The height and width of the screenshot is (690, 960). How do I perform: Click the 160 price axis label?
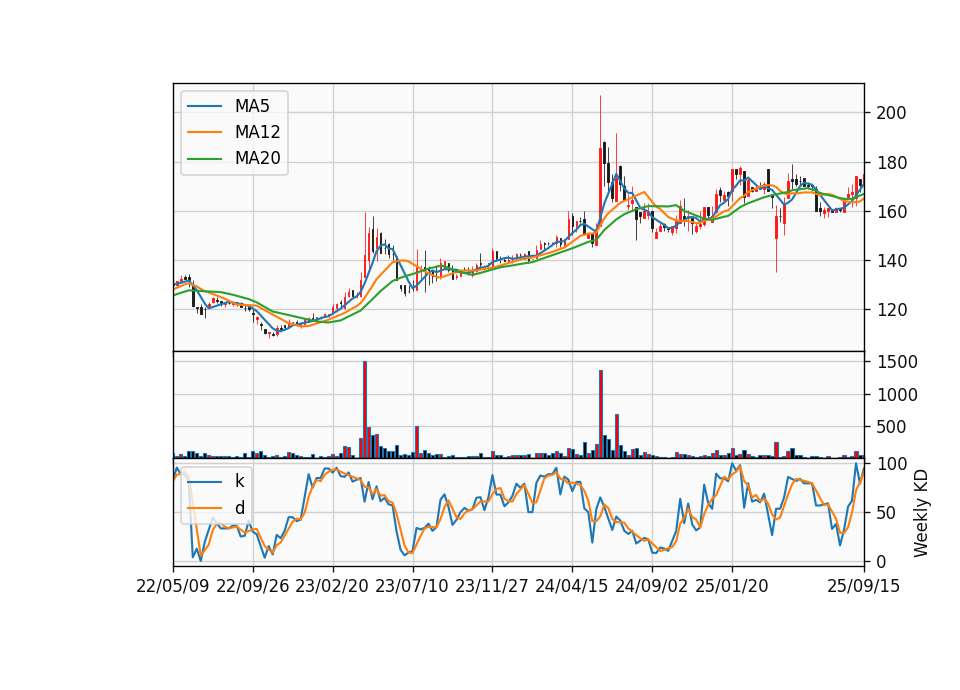(x=891, y=212)
